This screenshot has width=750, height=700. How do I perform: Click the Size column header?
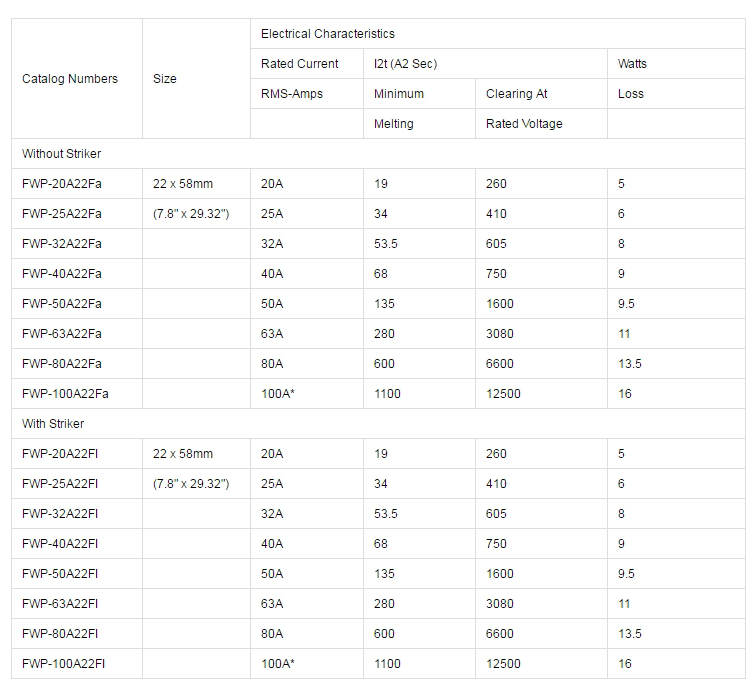[x=165, y=79]
